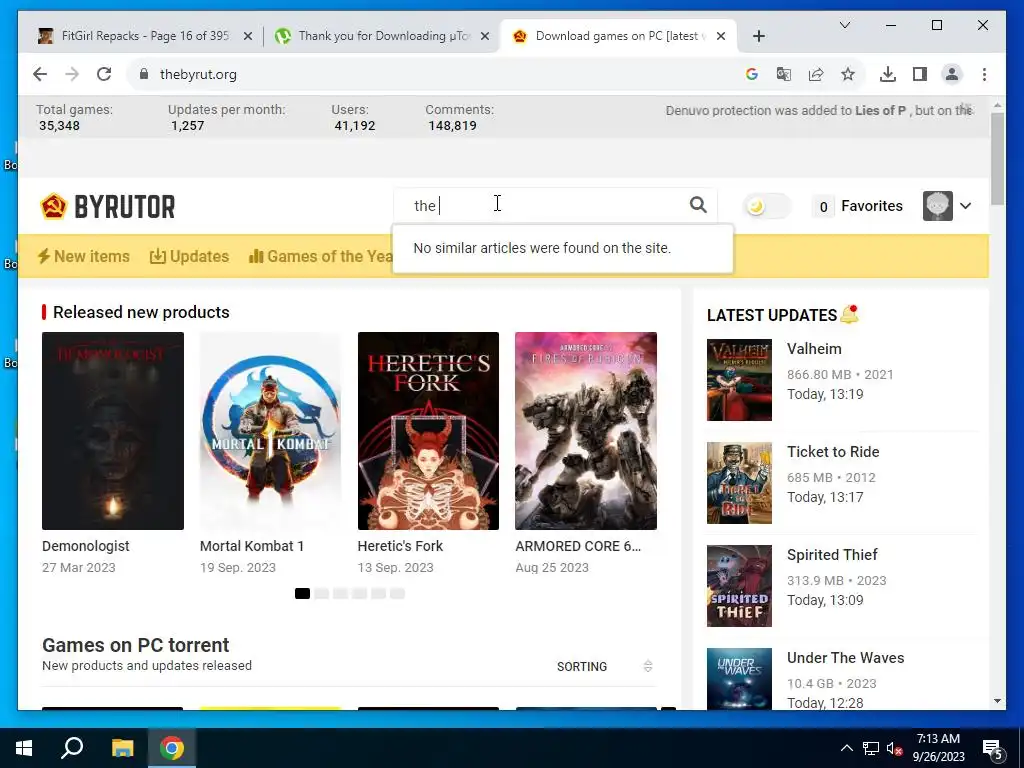This screenshot has width=1024, height=768.
Task: Click the user avatar image
Action: [x=937, y=206]
